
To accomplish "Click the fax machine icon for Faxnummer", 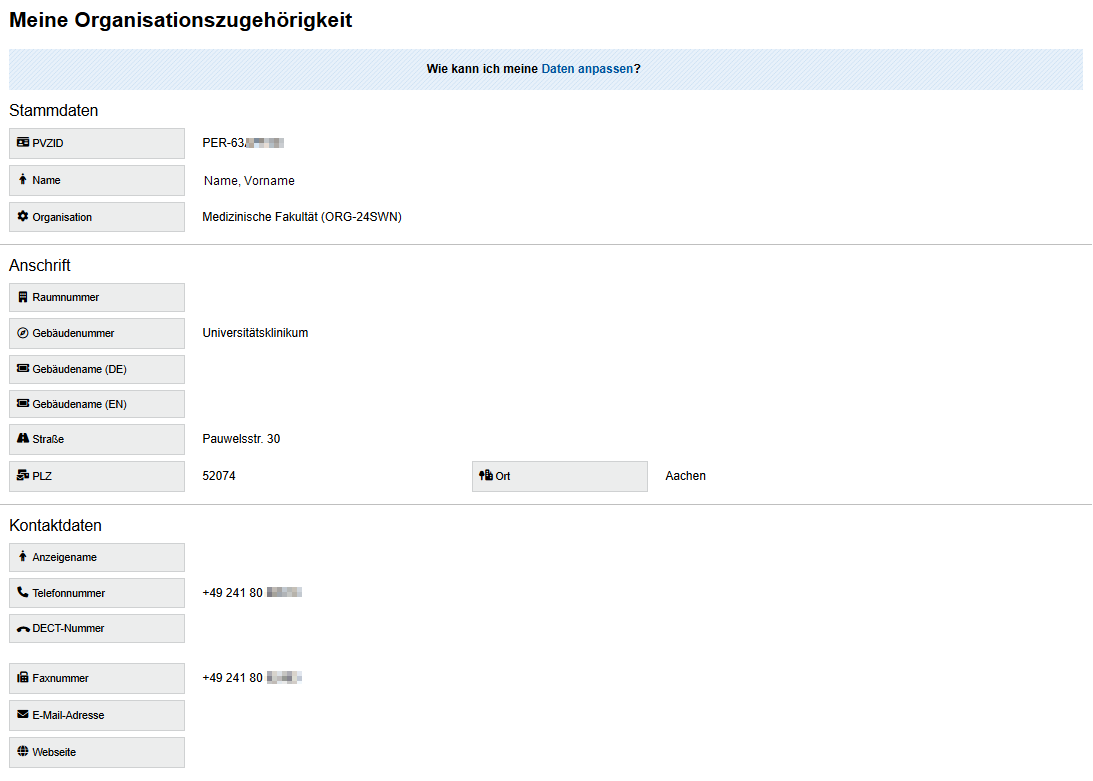I will tap(22, 678).
